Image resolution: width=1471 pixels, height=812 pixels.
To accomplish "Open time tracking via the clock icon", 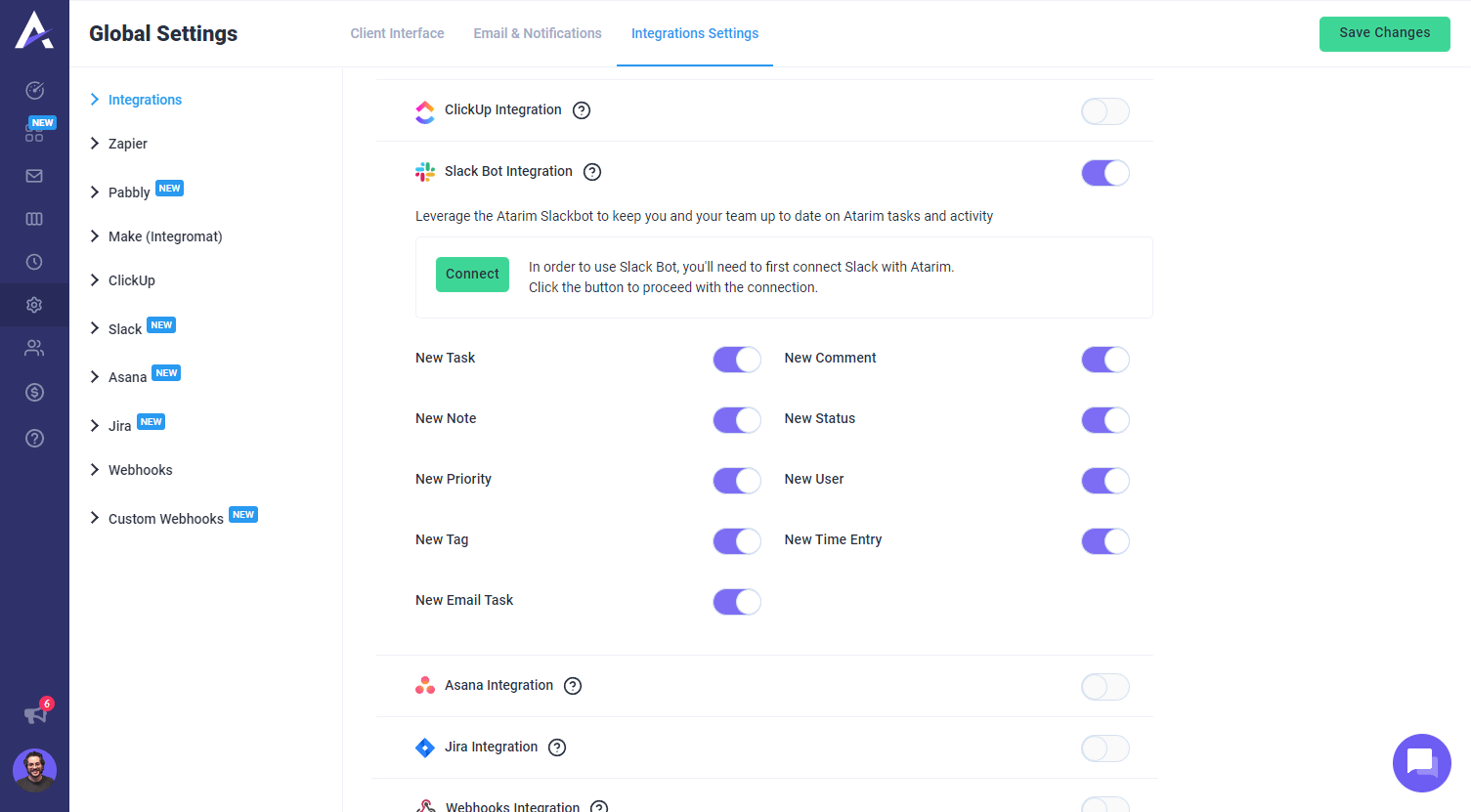I will [34, 262].
